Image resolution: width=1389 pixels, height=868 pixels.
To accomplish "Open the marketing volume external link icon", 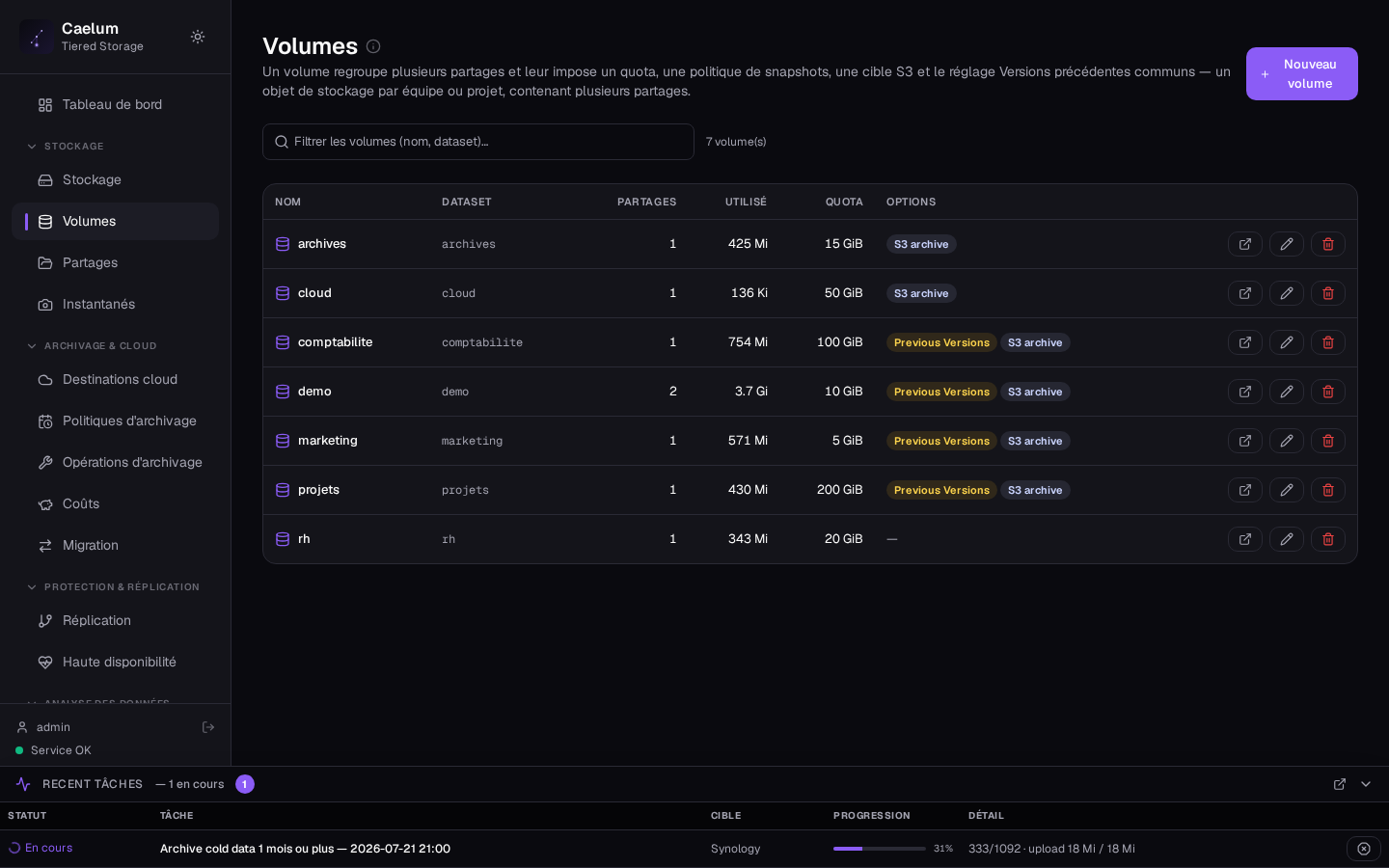I will [1245, 441].
